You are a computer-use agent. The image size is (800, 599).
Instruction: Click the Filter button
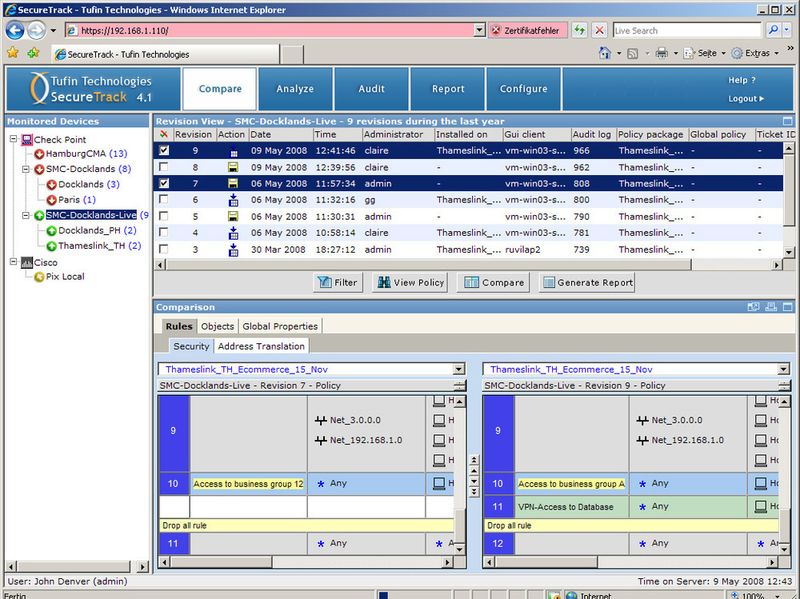pos(338,282)
